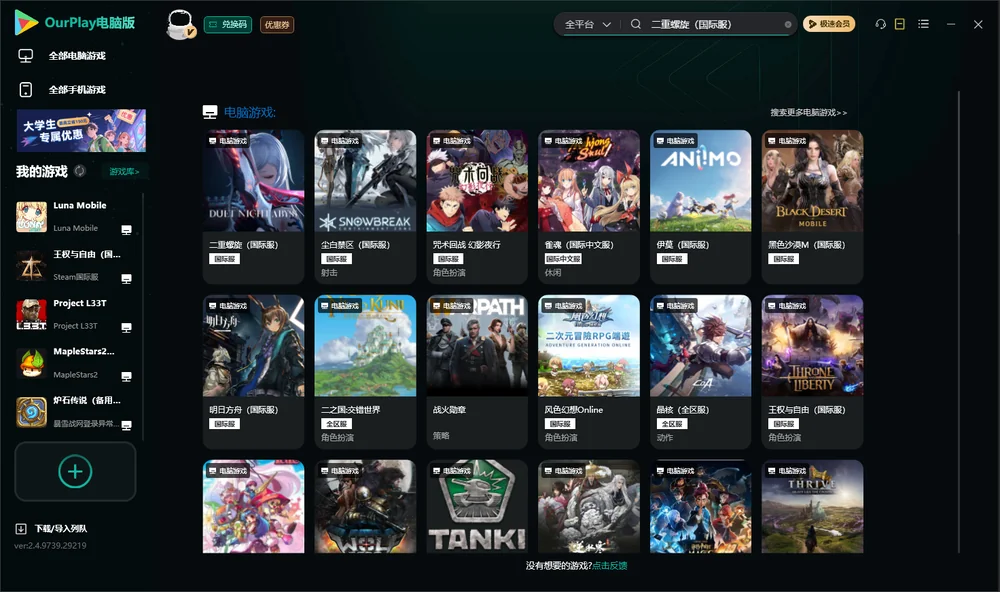Click the yellow mini-window icon in title bar
Viewport: 1000px width, 592px height.
900,24
